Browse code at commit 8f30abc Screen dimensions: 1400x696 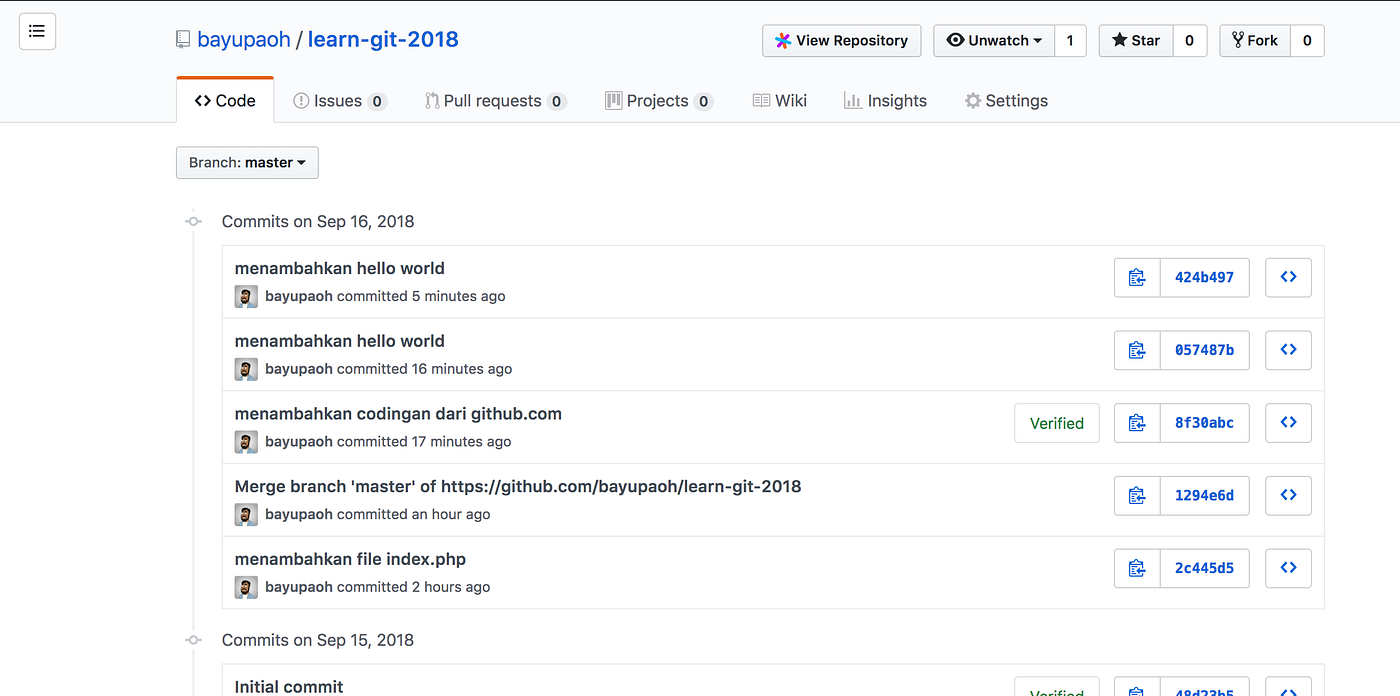pos(1288,422)
